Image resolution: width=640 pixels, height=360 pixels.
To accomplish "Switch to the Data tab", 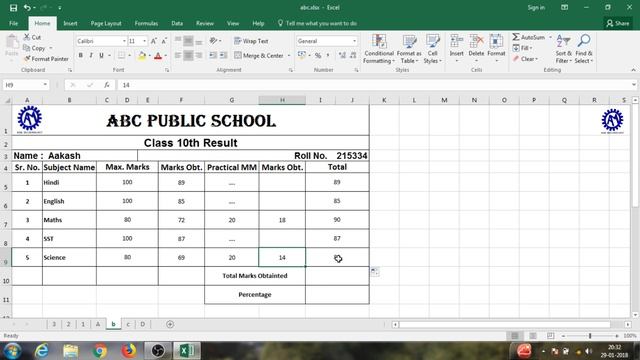I will tap(177, 23).
